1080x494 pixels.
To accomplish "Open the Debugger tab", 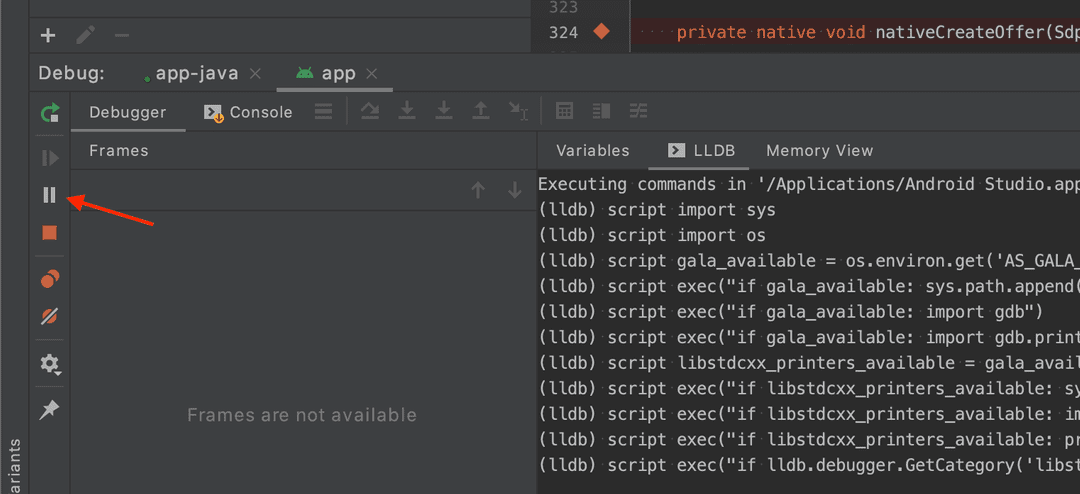I will pos(127,112).
